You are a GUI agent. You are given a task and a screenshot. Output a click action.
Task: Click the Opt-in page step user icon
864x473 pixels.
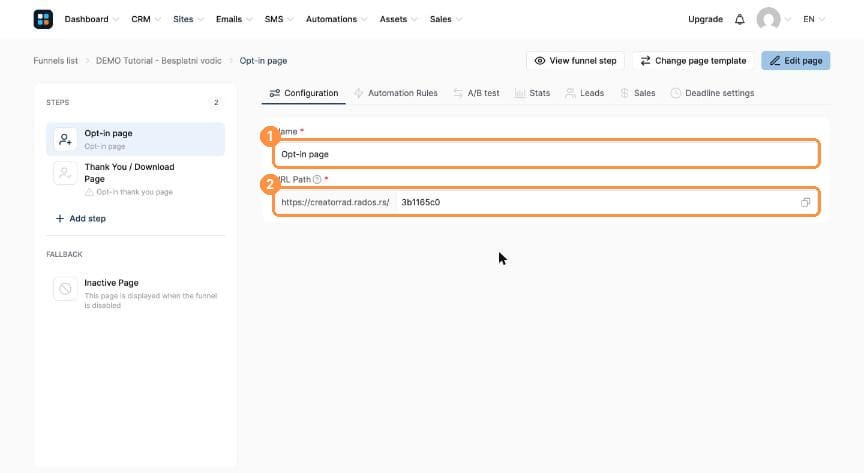click(65, 139)
